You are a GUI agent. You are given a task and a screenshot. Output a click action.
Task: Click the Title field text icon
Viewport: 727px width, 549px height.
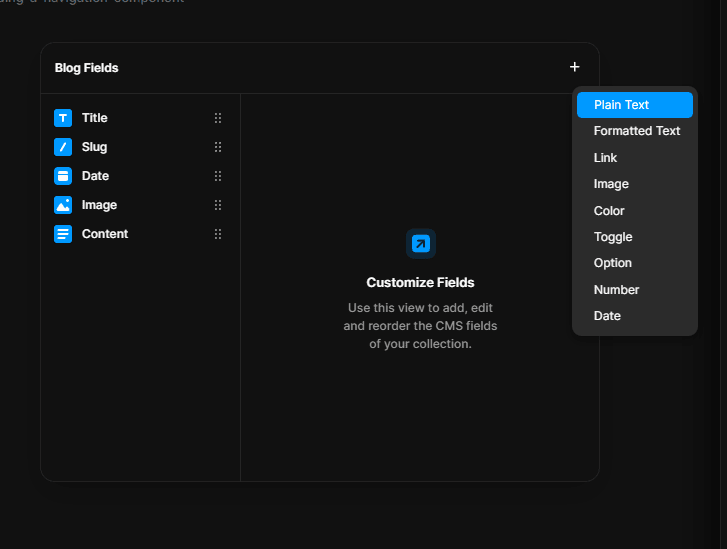[x=63, y=118]
